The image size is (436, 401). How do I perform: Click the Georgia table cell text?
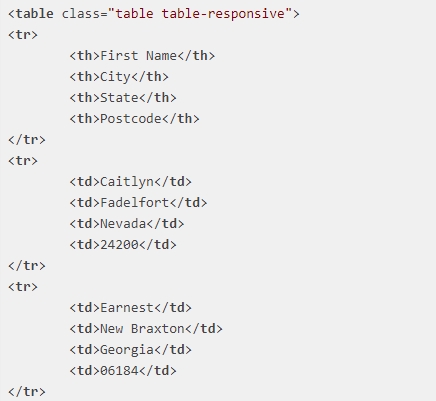[x=127, y=350]
